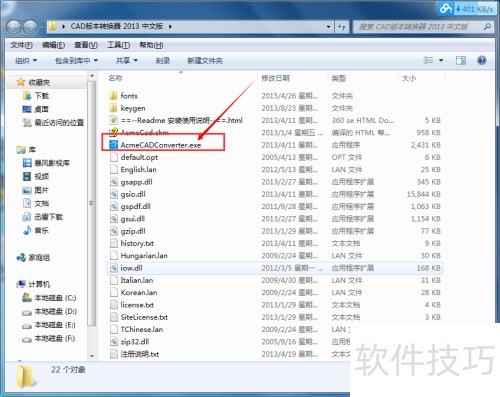Screen dimensions: 500x397
Task: Click the change view icon
Action: coord(428,60)
